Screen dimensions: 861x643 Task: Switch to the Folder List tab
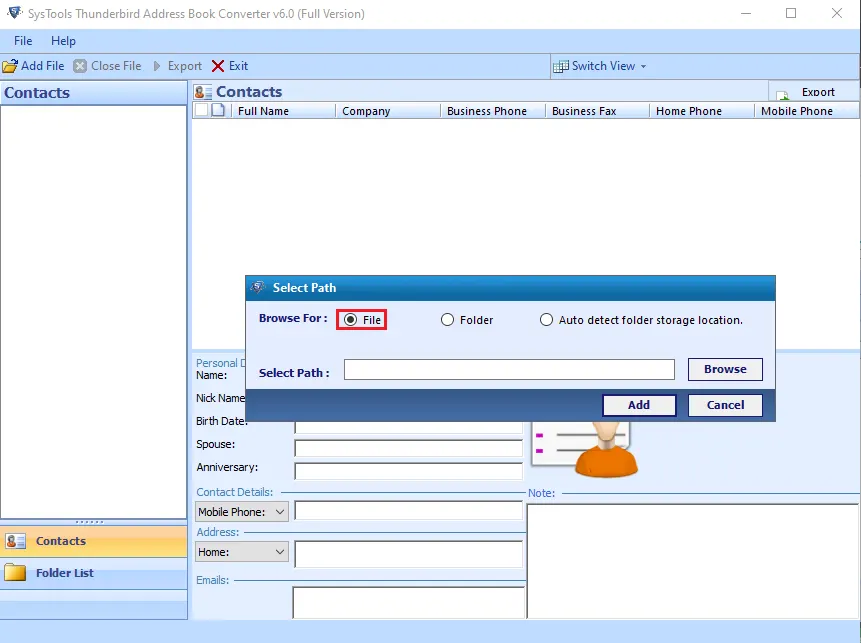94,573
